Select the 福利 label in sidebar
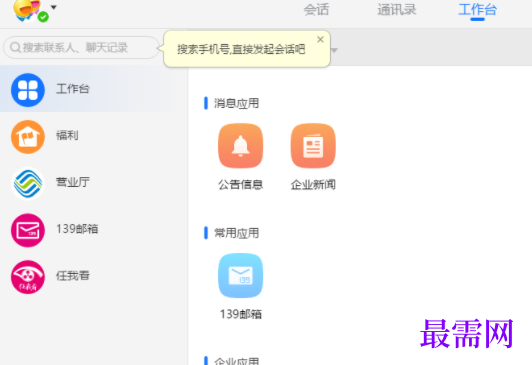The image size is (532, 365). [x=67, y=135]
